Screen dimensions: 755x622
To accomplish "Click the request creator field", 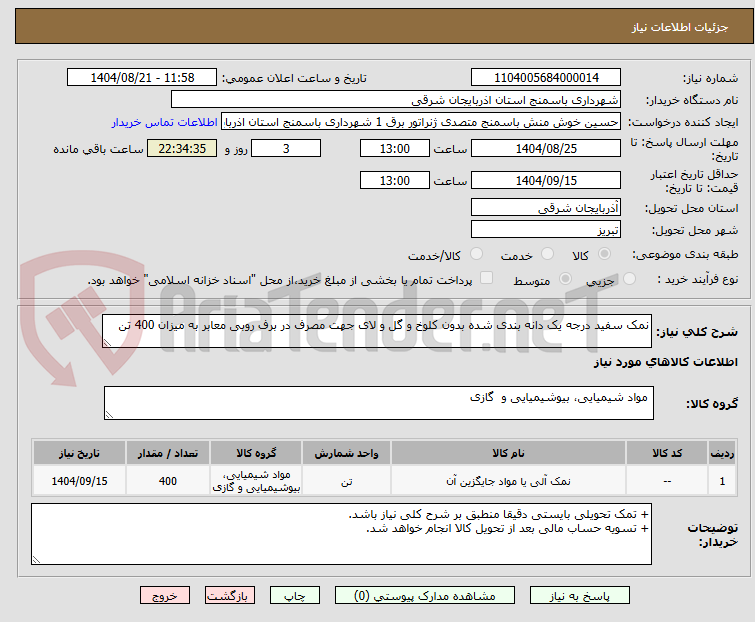I will click(x=421, y=122).
